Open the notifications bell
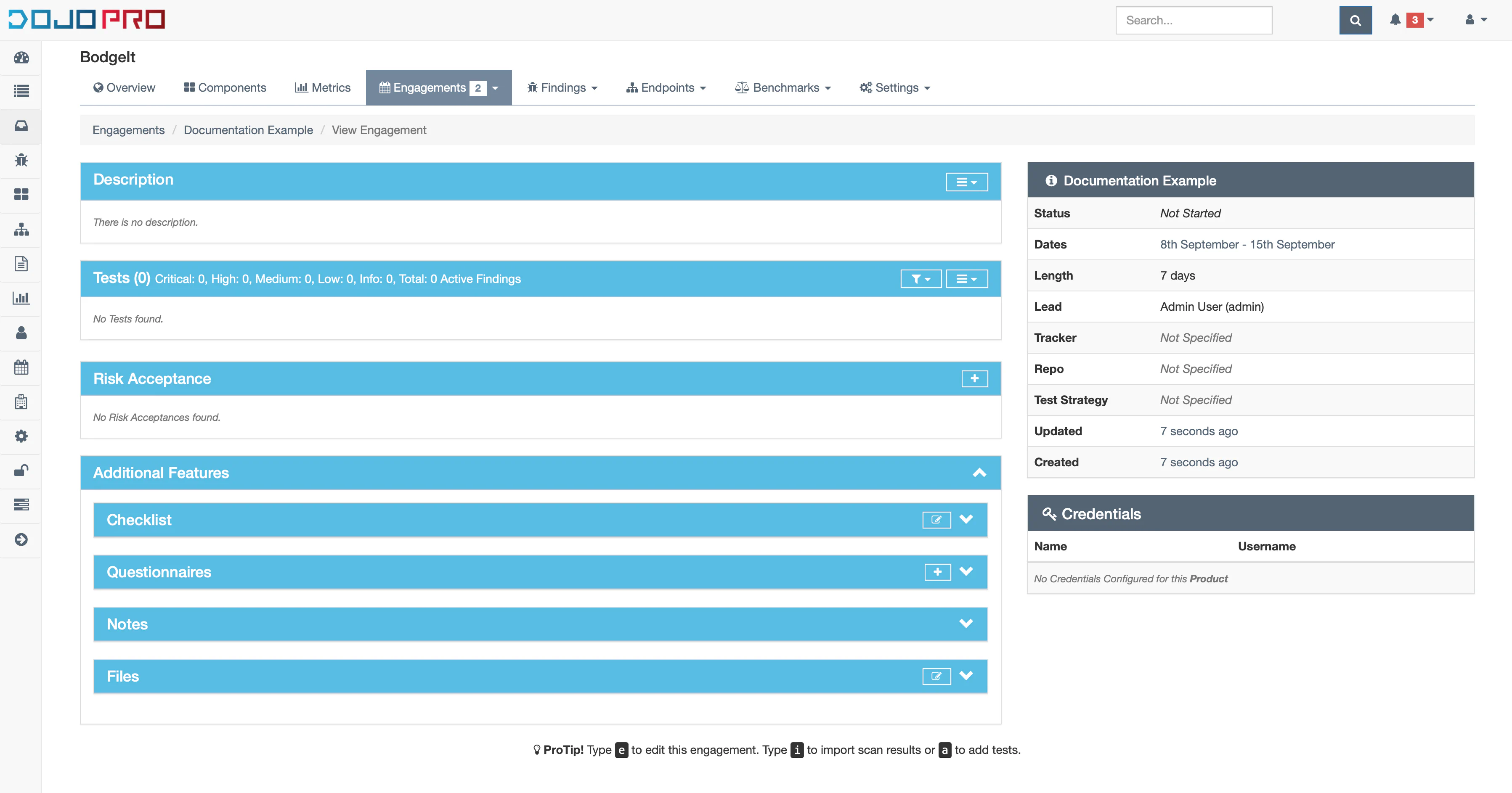1512x793 pixels. point(1395,20)
